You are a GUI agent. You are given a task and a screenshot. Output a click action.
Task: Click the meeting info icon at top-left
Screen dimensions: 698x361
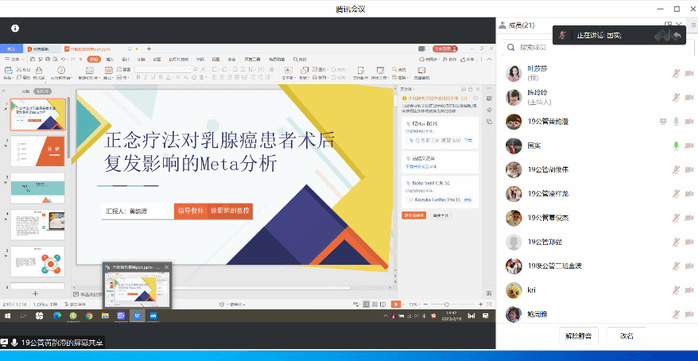[x=15, y=28]
